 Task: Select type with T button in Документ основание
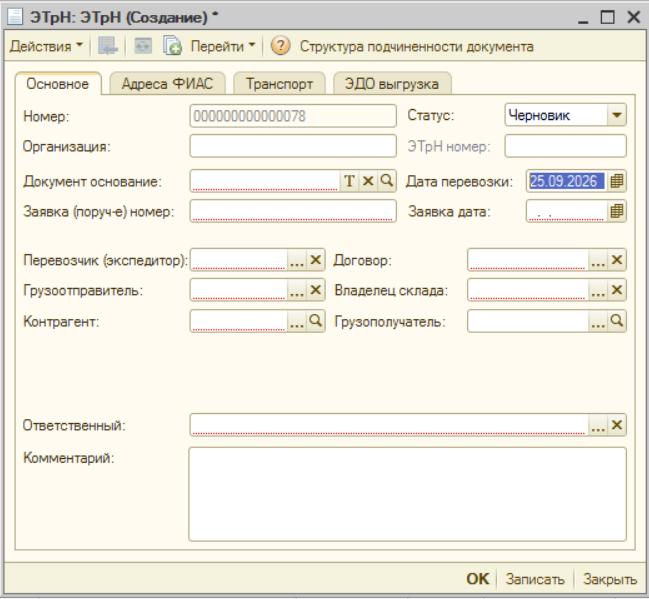click(349, 181)
